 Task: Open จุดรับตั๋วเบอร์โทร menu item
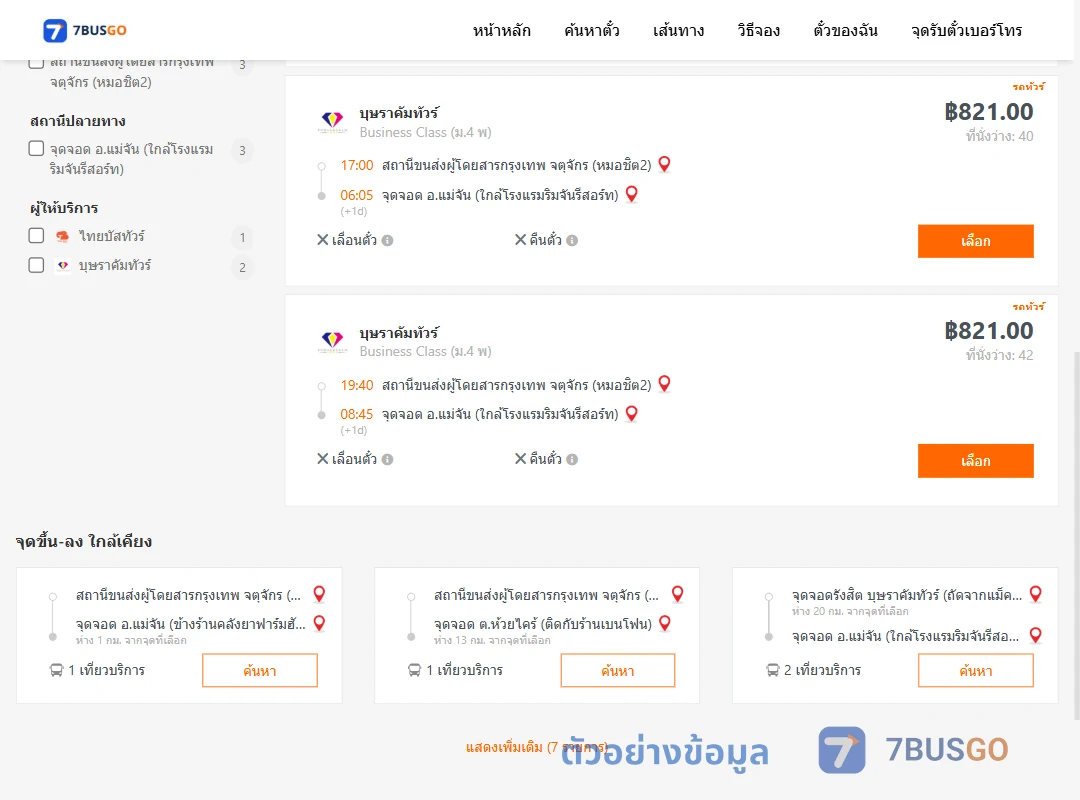966,30
